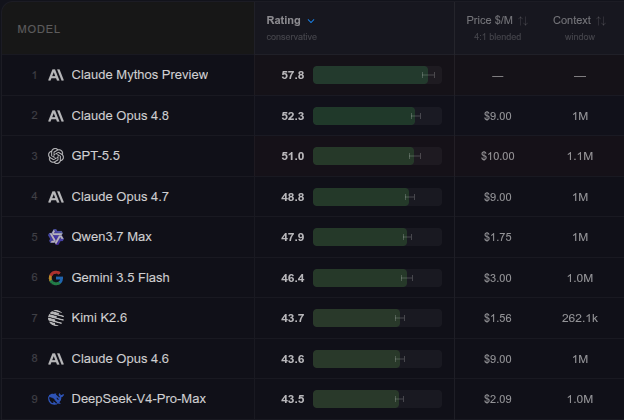Click the 57.8 rating value
The height and width of the screenshot is (420, 624).
[x=292, y=75]
